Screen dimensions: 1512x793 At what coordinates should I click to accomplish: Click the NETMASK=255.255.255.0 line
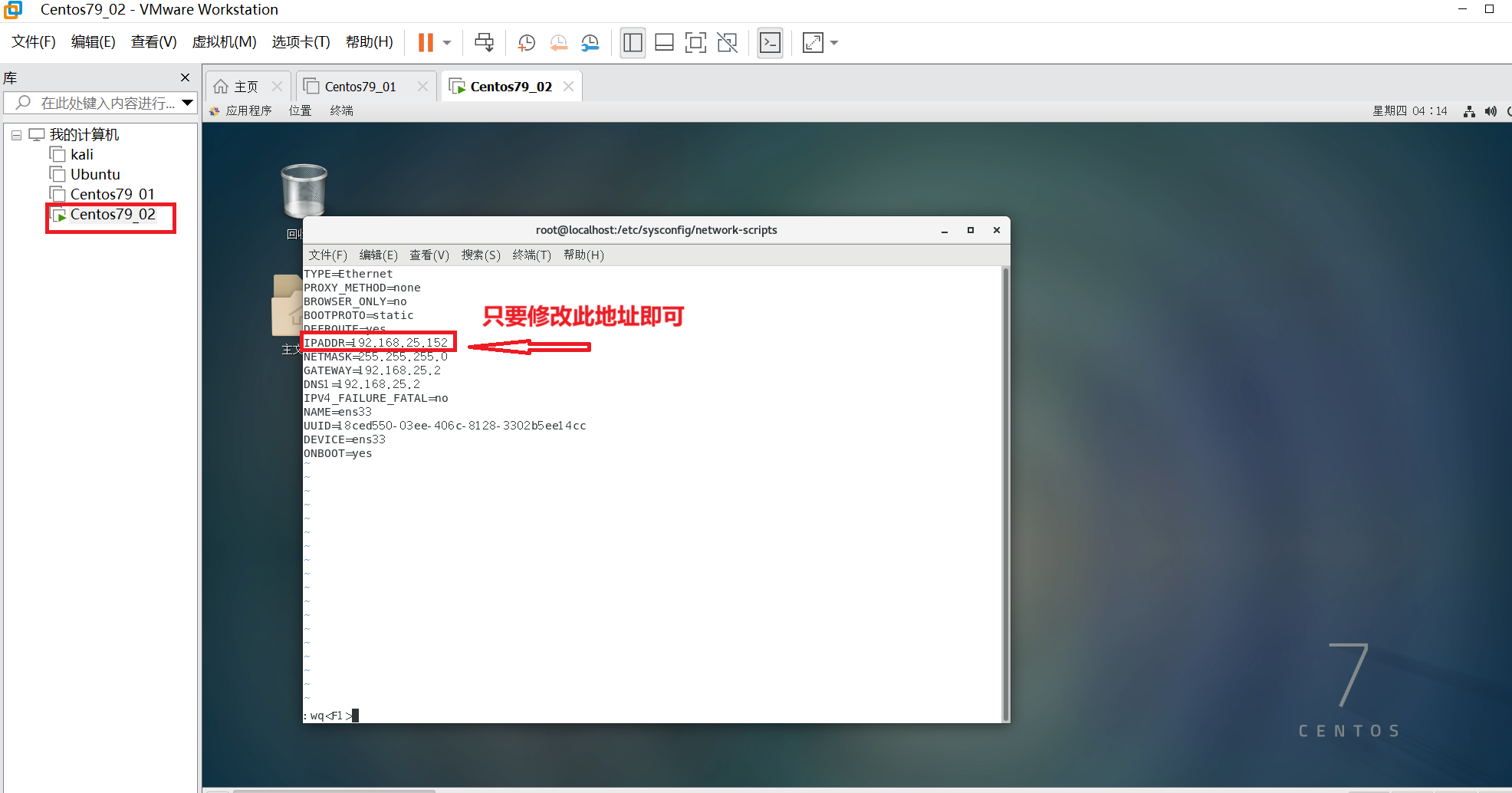[376, 357]
